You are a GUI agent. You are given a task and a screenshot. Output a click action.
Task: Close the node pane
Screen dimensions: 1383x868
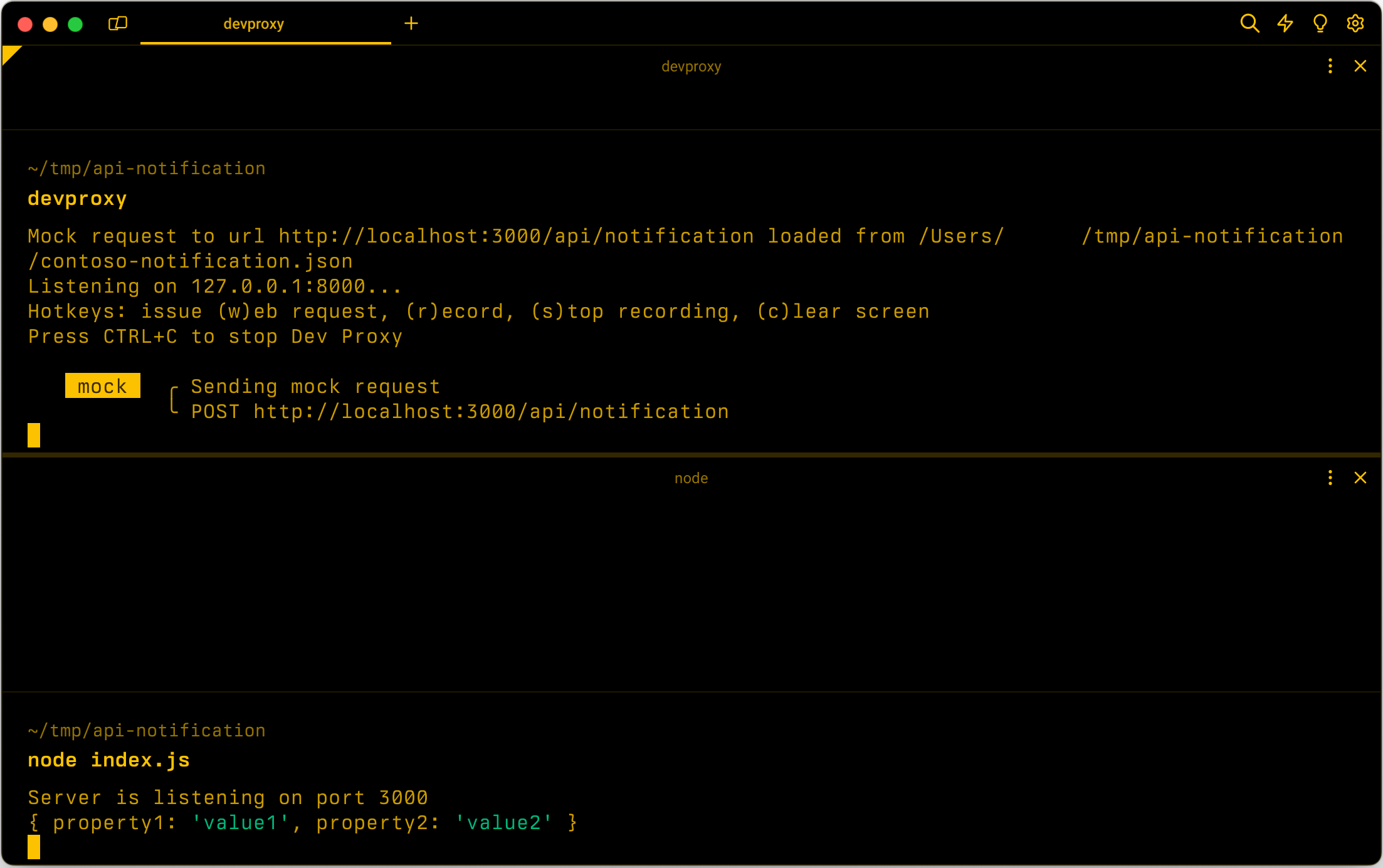[1360, 478]
